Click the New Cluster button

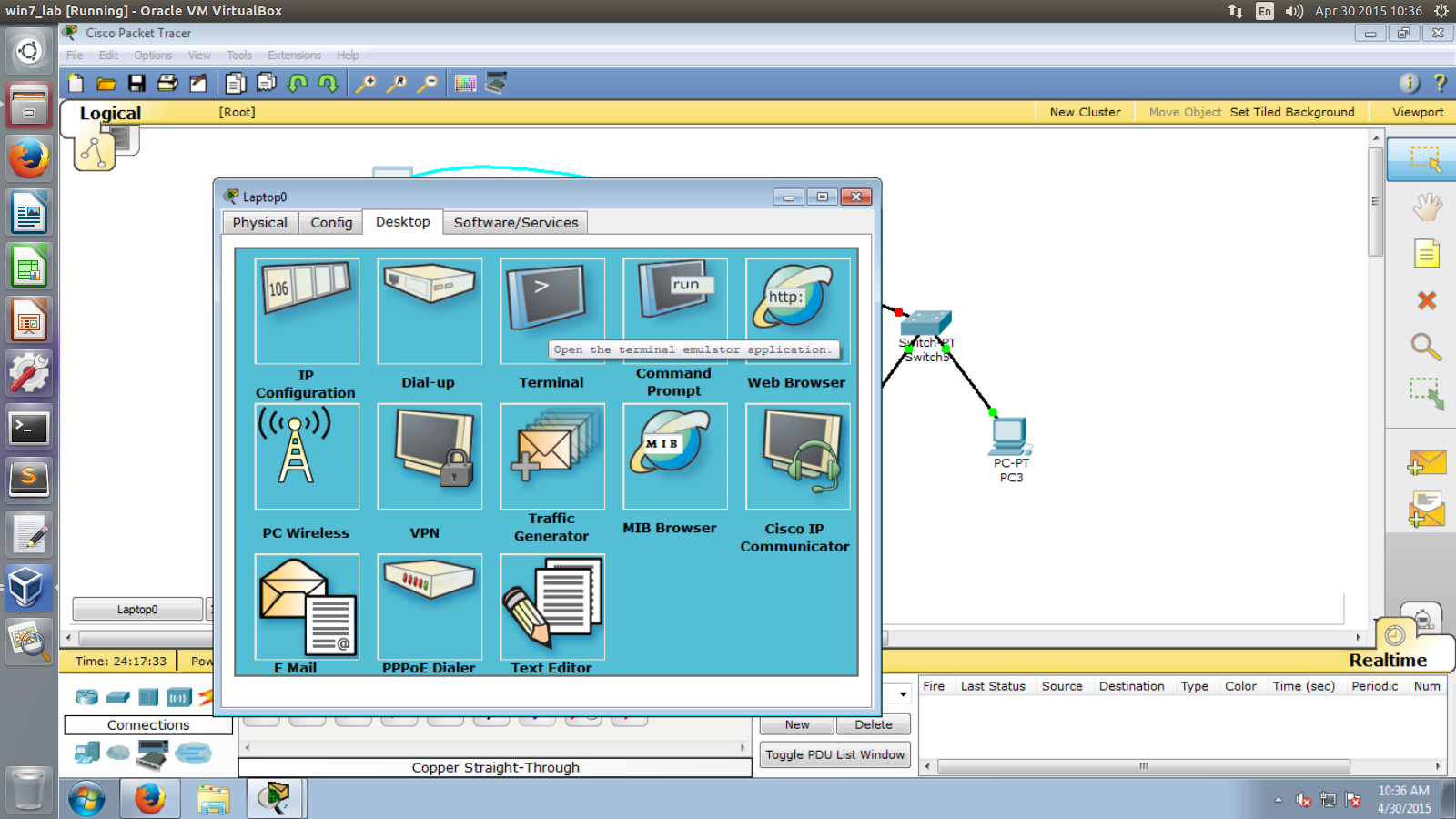pos(1085,112)
